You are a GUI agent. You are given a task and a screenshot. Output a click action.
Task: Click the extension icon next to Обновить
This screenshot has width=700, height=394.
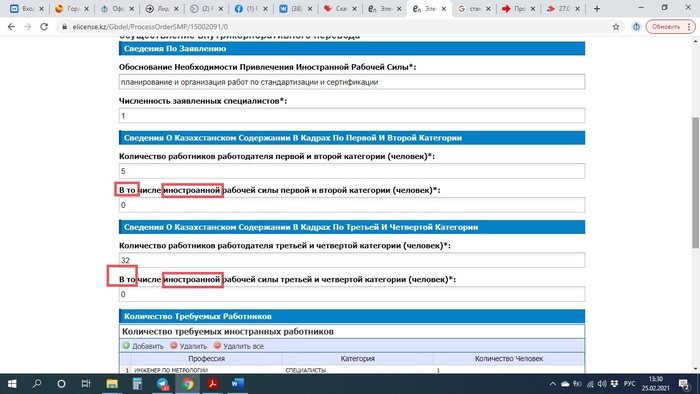click(636, 27)
